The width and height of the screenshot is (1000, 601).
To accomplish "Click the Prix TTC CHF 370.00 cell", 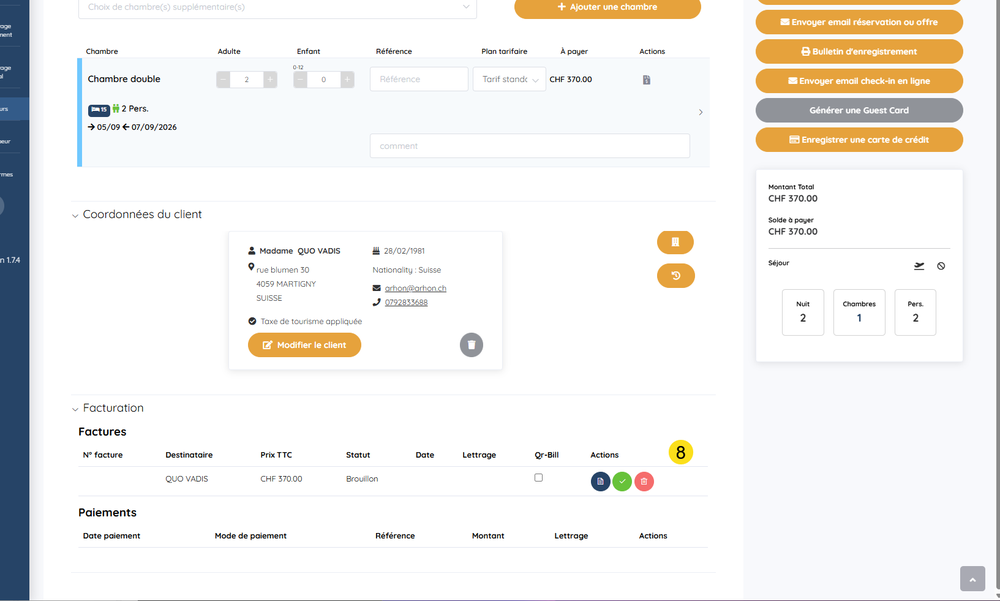I will pos(281,479).
